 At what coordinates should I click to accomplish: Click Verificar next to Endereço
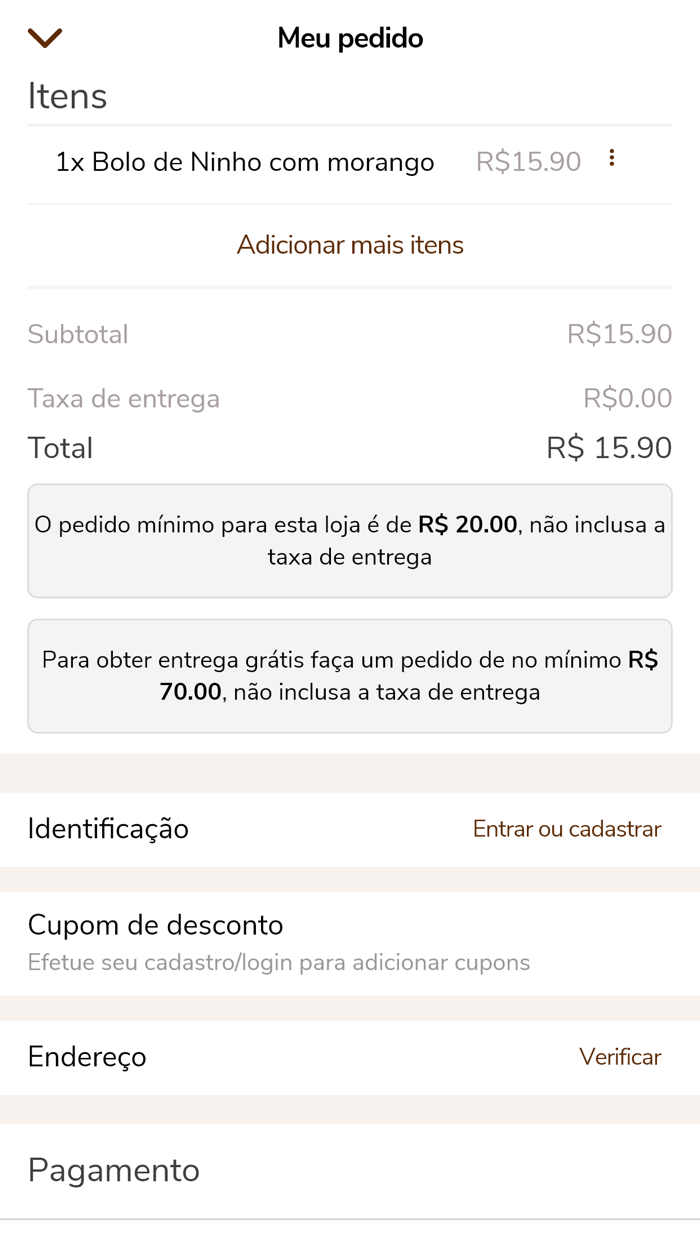620,1057
